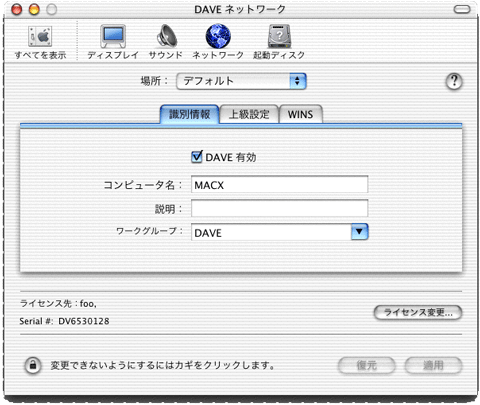Click the padlock icon to prevent changes
The width and height of the screenshot is (480, 405).
point(33,365)
